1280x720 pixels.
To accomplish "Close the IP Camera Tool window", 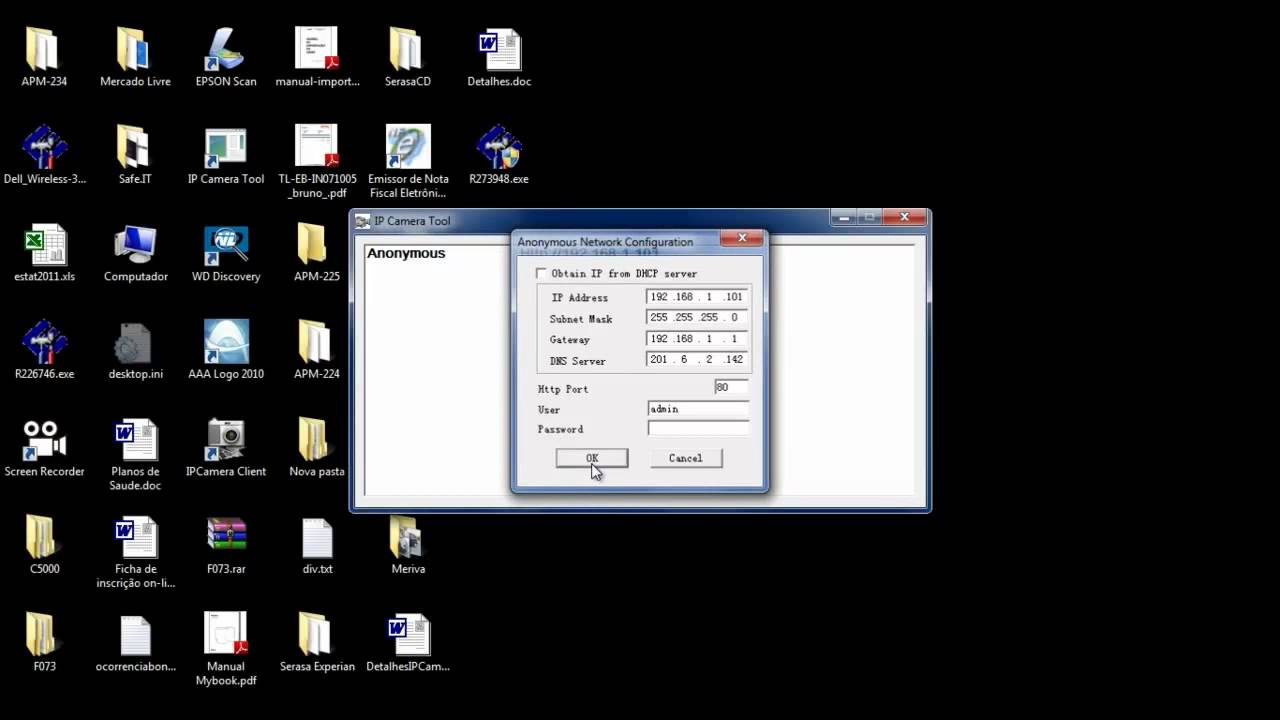I will (905, 216).
